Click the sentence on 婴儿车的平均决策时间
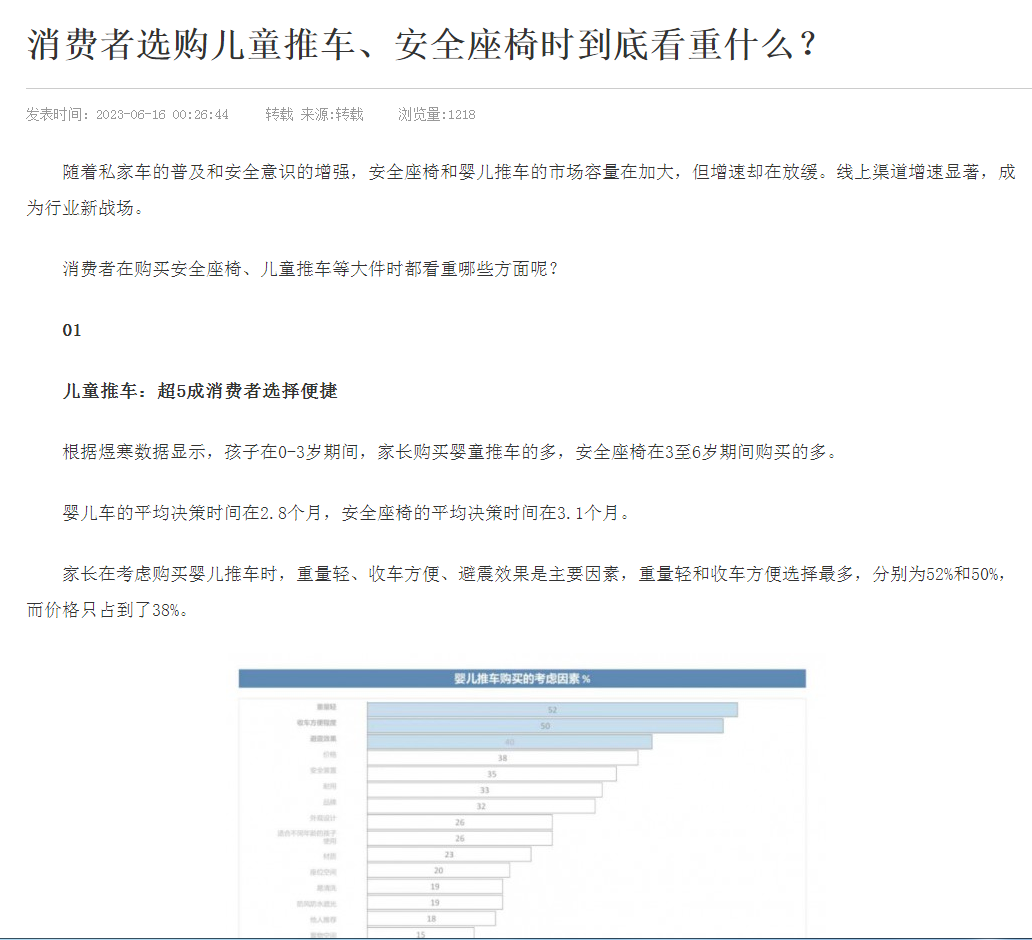This screenshot has width=1032, height=940. 346,513
